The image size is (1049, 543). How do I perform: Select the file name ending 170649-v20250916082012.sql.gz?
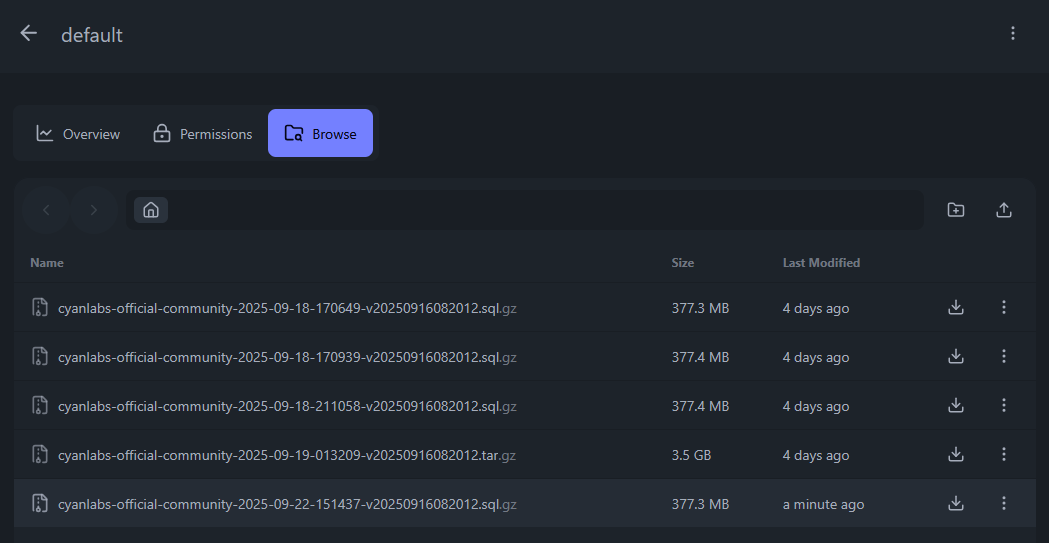coord(287,308)
